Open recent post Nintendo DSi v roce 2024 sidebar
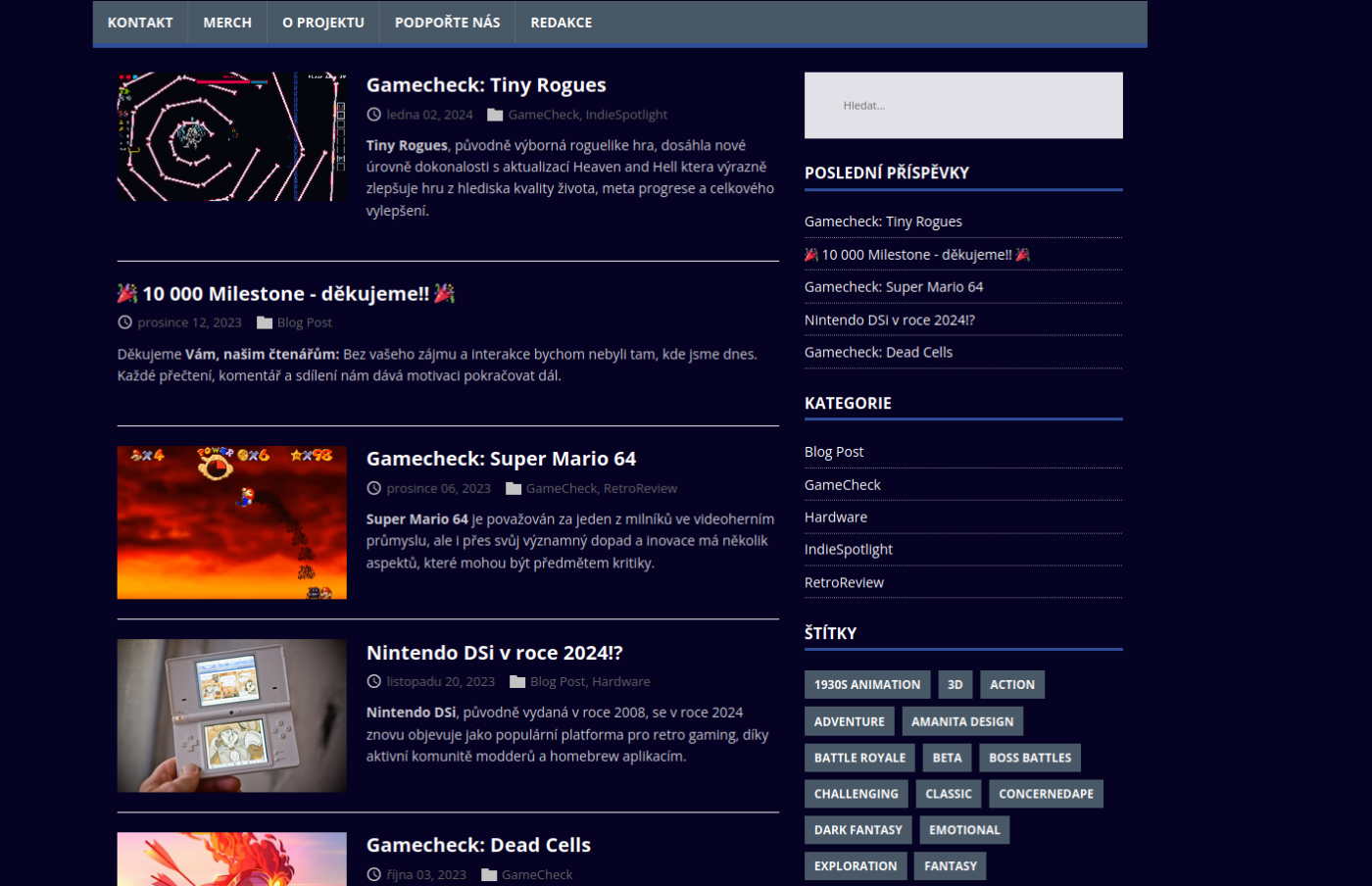This screenshot has width=1372, height=886. coord(890,320)
